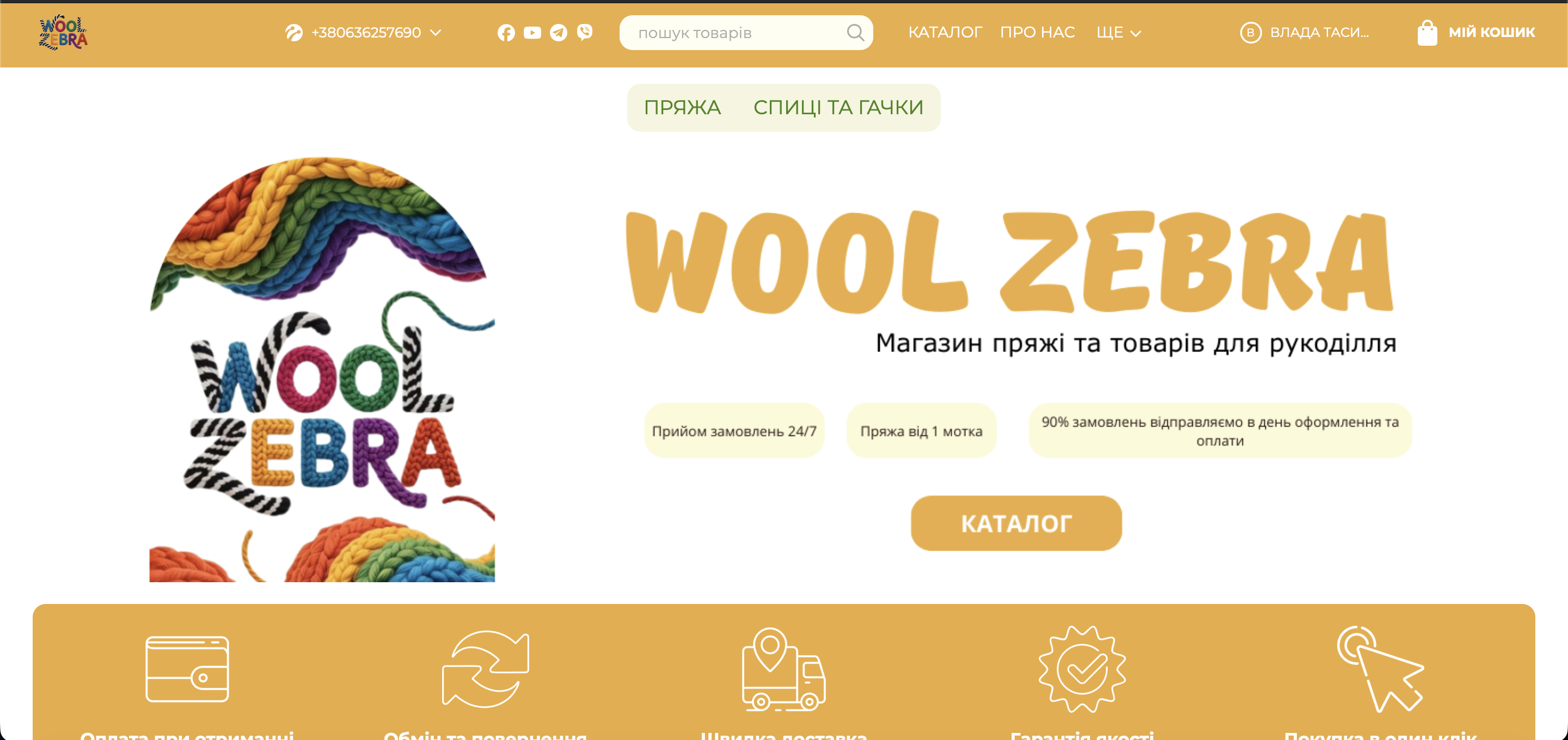Click the Wool Zebra header logo
This screenshot has width=1568, height=740.
[63, 32]
